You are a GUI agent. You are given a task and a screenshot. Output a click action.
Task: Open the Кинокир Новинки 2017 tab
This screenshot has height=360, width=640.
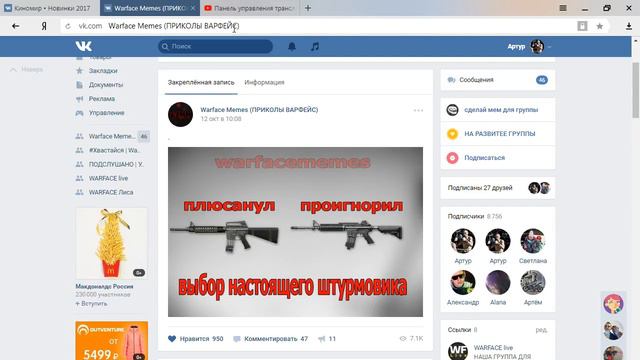coord(50,8)
